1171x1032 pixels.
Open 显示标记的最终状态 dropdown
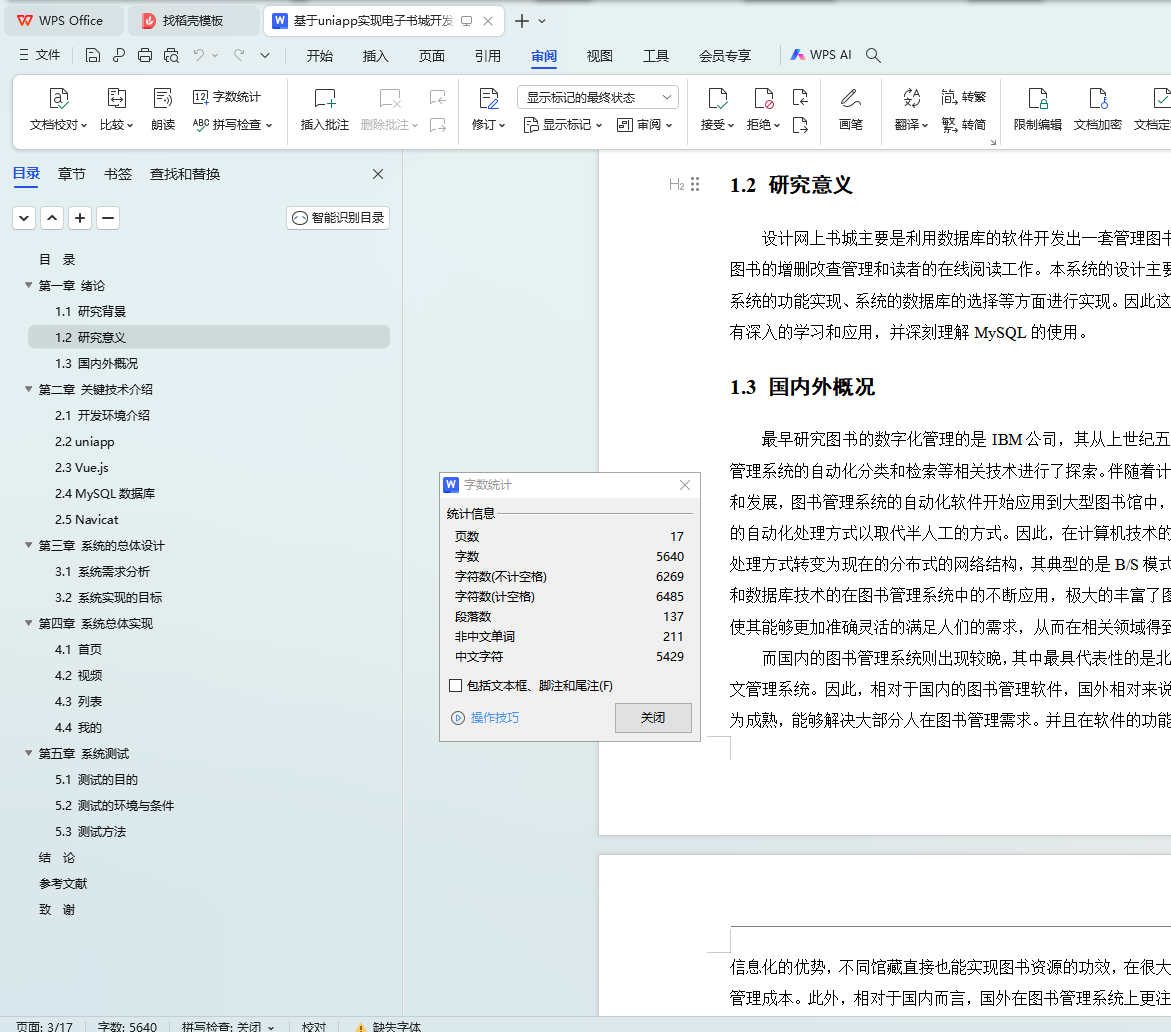point(598,98)
